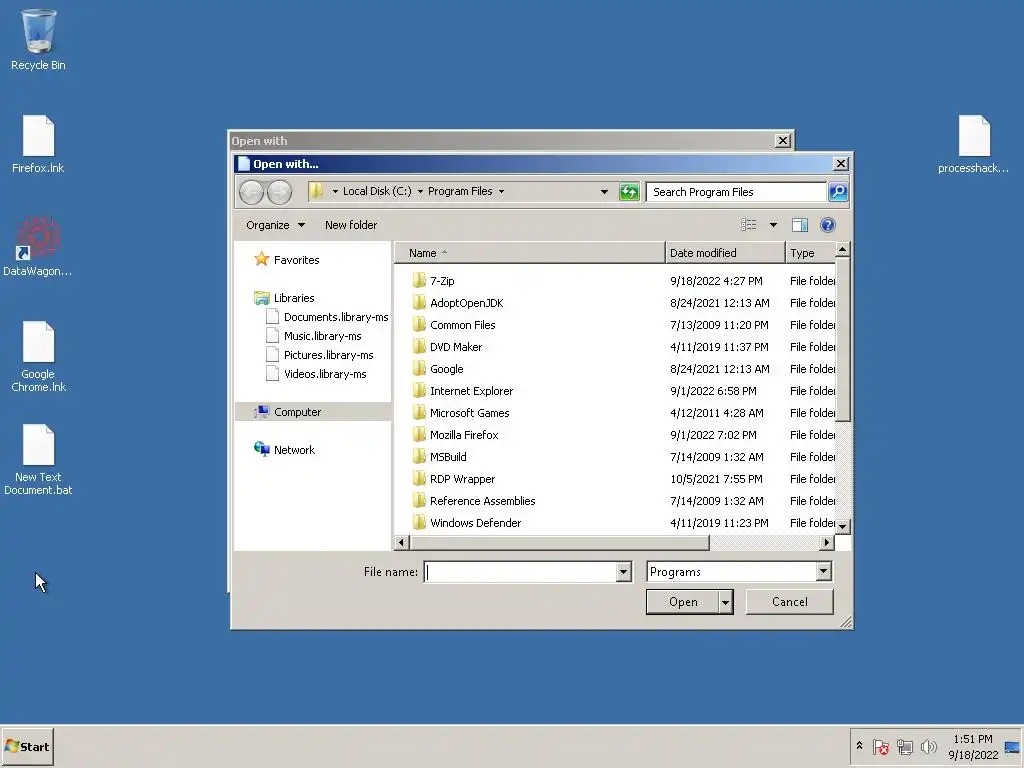Select the Google Chrome.lnk desktop icon
This screenshot has width=1024, height=768.
[x=38, y=357]
